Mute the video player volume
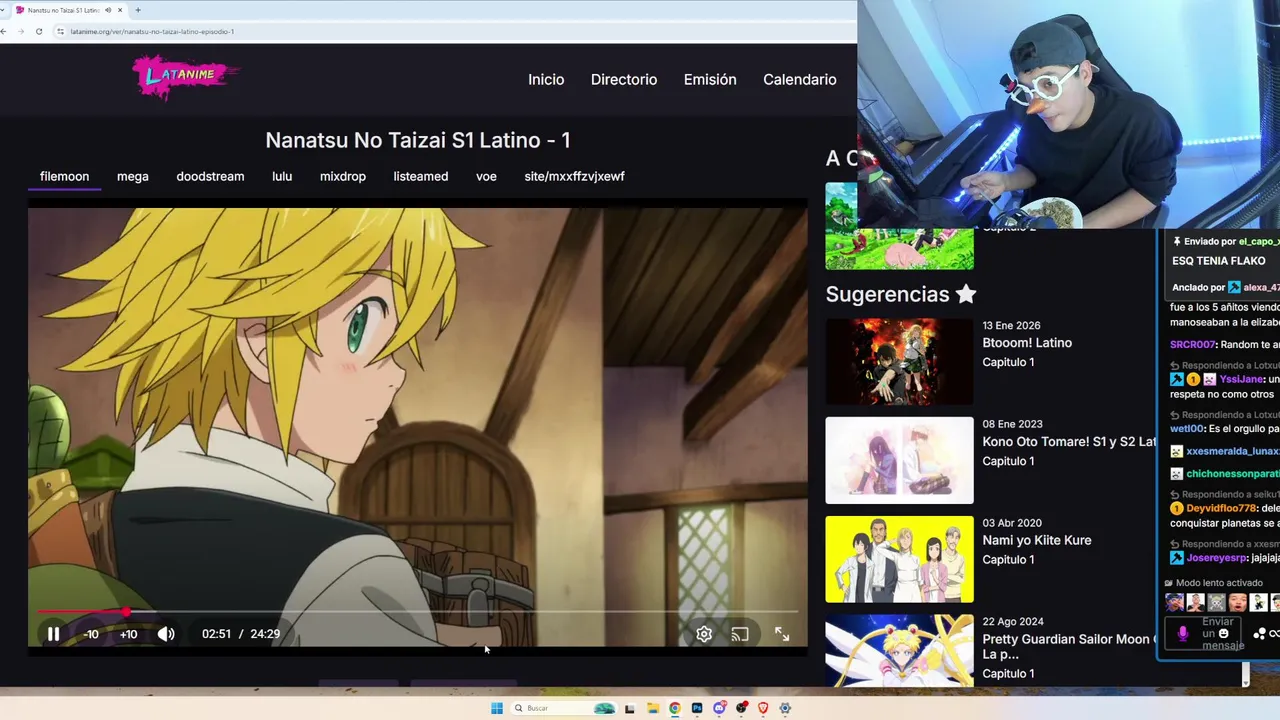Viewport: 1280px width, 720px height. (166, 634)
